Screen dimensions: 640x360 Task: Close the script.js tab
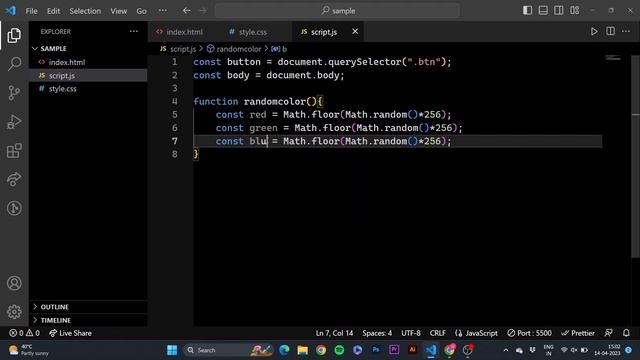coord(355,31)
